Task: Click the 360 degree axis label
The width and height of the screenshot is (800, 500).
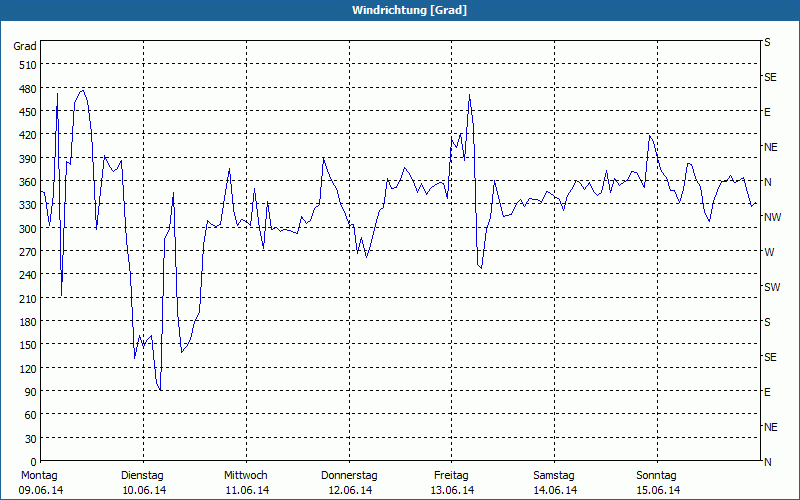Action: 29,182
